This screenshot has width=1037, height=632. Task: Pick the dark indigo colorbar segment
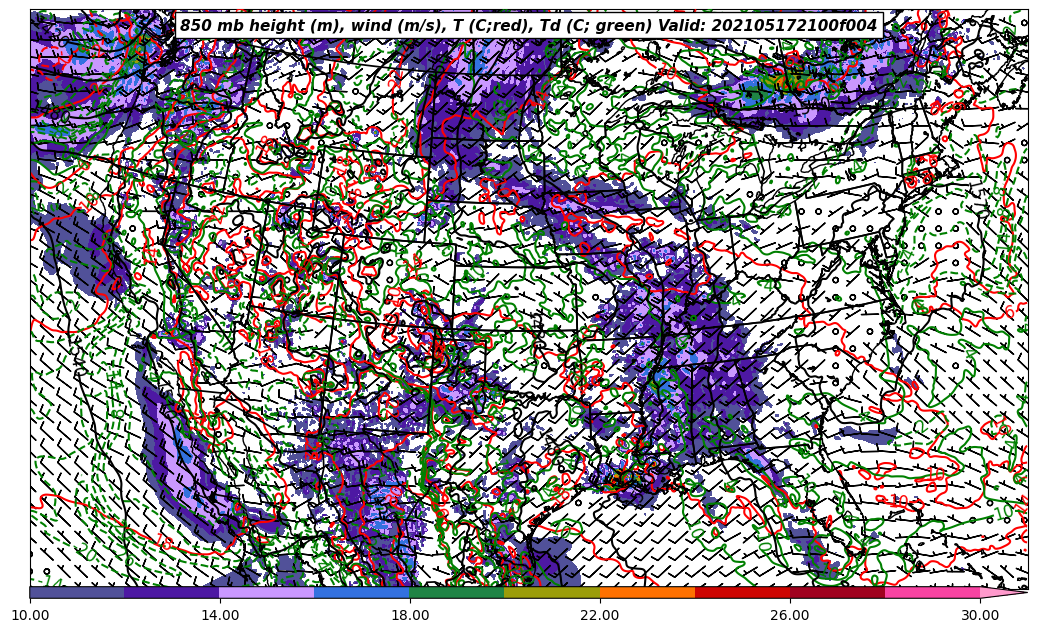pyautogui.click(x=172, y=592)
